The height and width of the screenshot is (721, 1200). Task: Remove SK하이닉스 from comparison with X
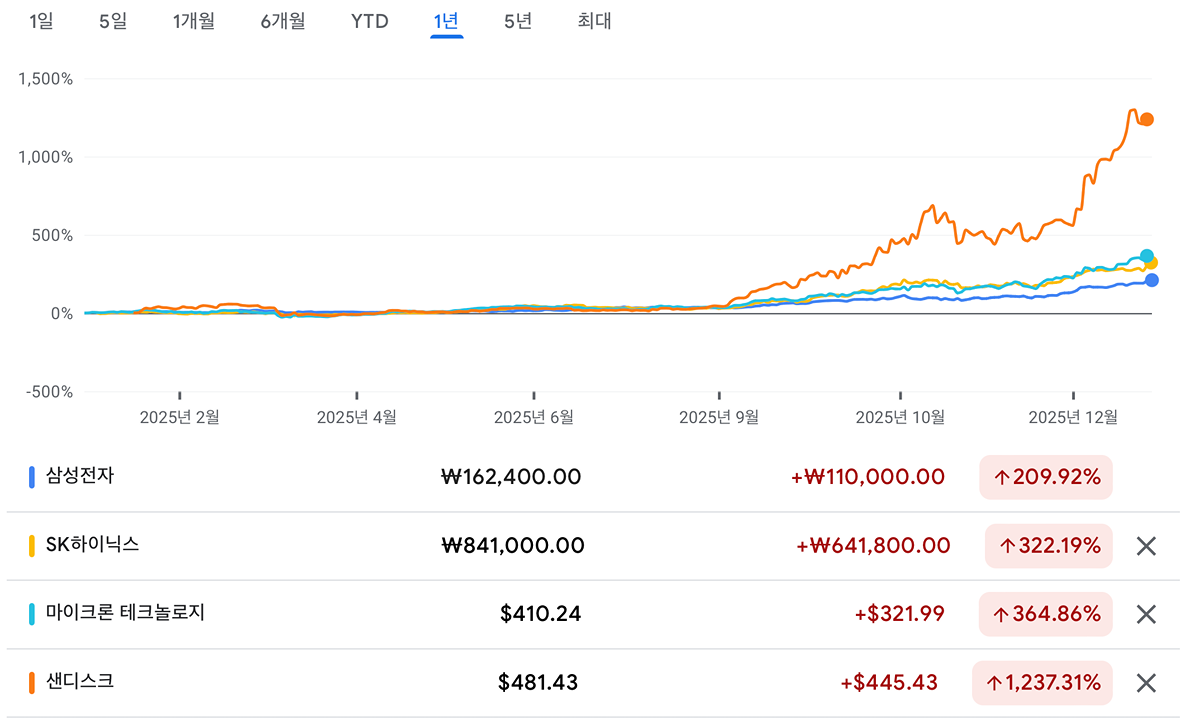pyautogui.click(x=1146, y=546)
